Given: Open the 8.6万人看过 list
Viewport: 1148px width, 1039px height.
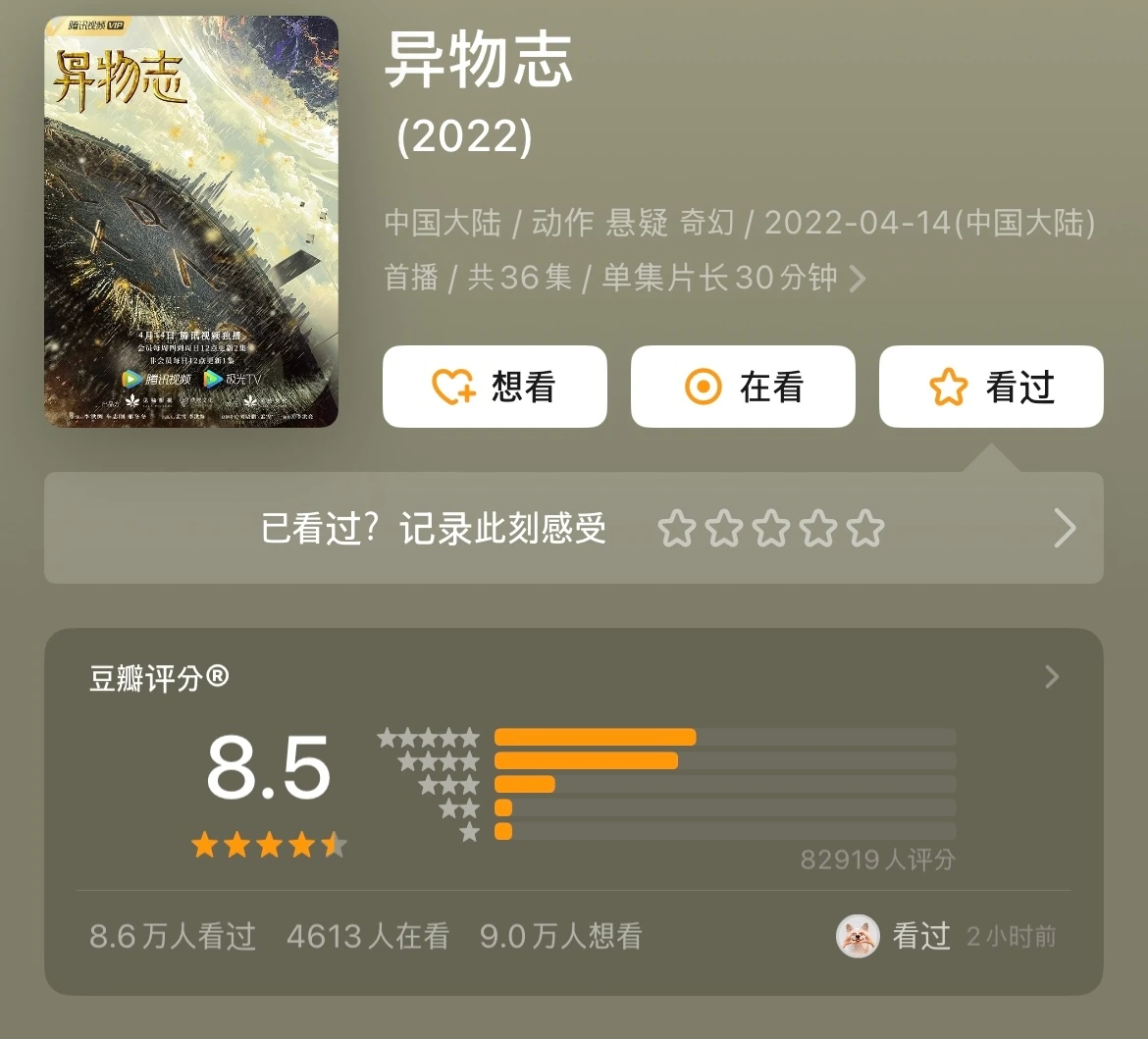Looking at the screenshot, I should click(173, 937).
